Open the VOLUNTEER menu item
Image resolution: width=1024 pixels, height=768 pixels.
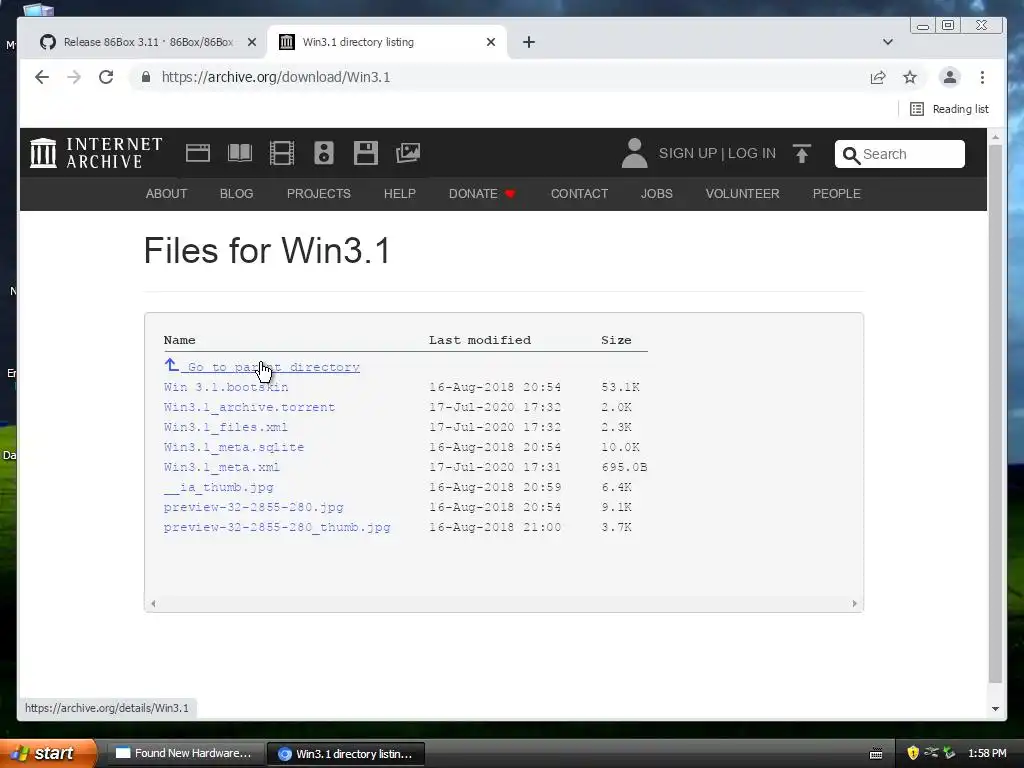tap(743, 194)
